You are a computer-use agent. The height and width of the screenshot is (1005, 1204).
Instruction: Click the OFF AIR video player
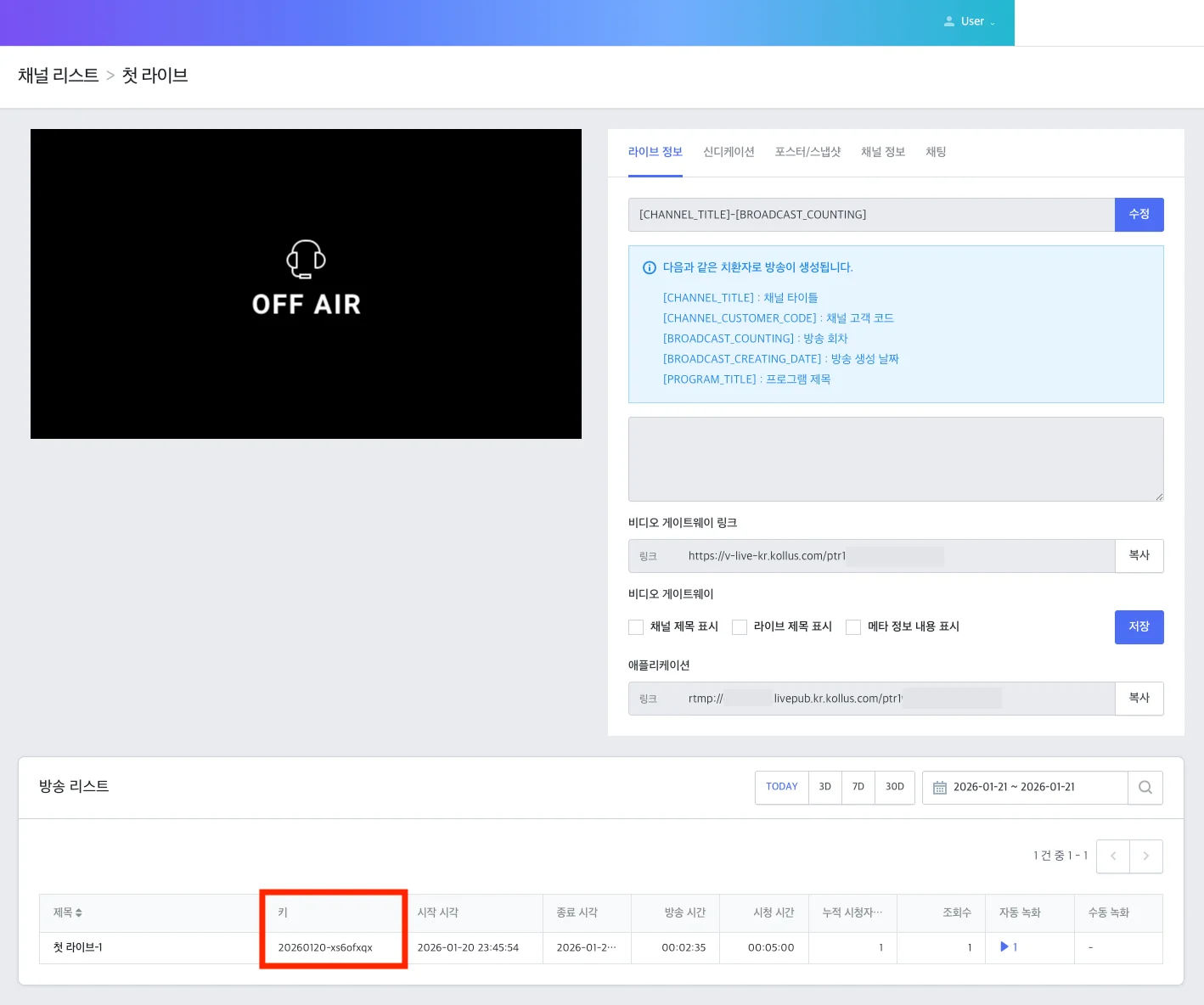[x=306, y=284]
